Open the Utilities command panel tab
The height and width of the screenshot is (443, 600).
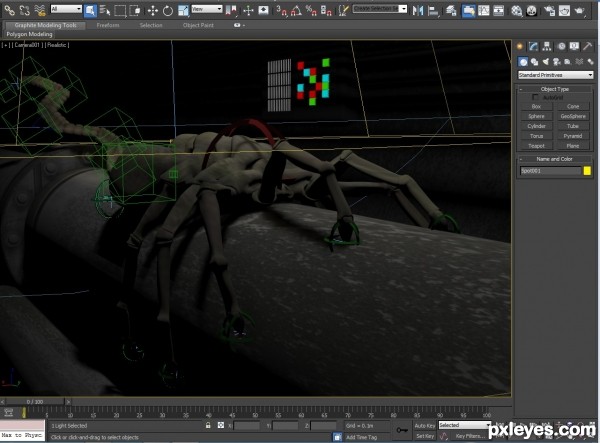tap(588, 47)
